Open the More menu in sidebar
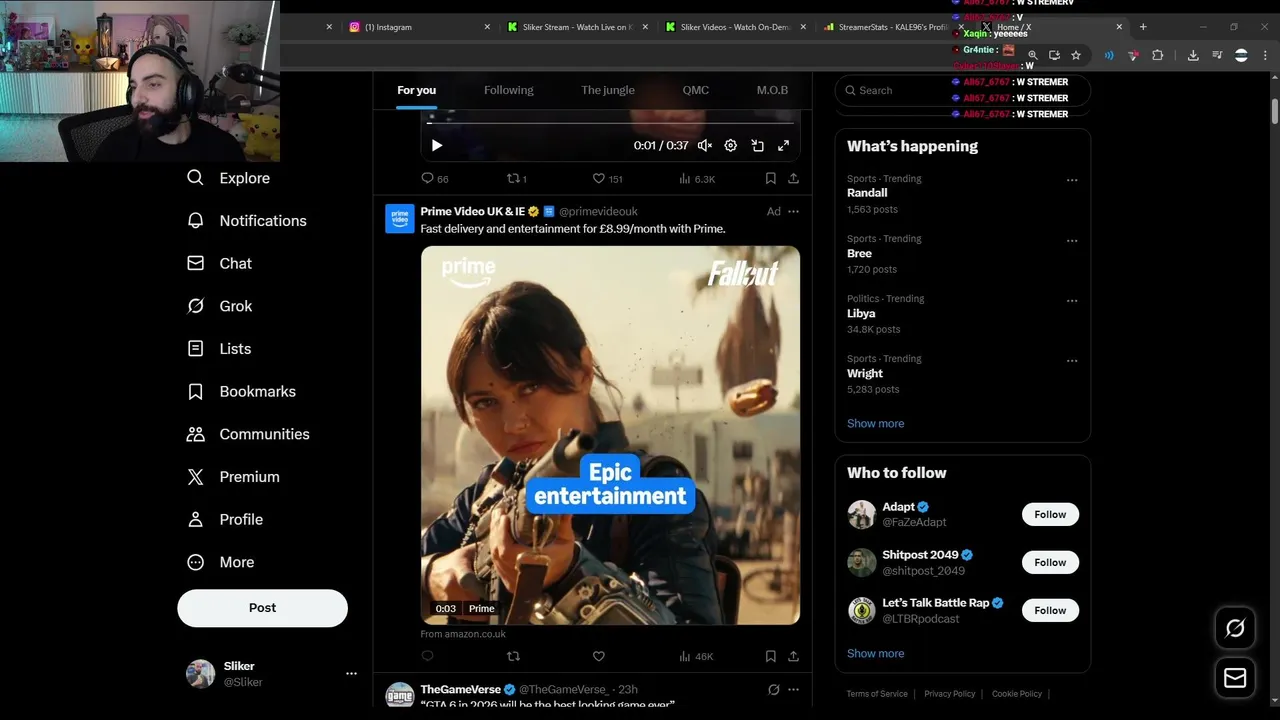The height and width of the screenshot is (720, 1280). coord(220,562)
